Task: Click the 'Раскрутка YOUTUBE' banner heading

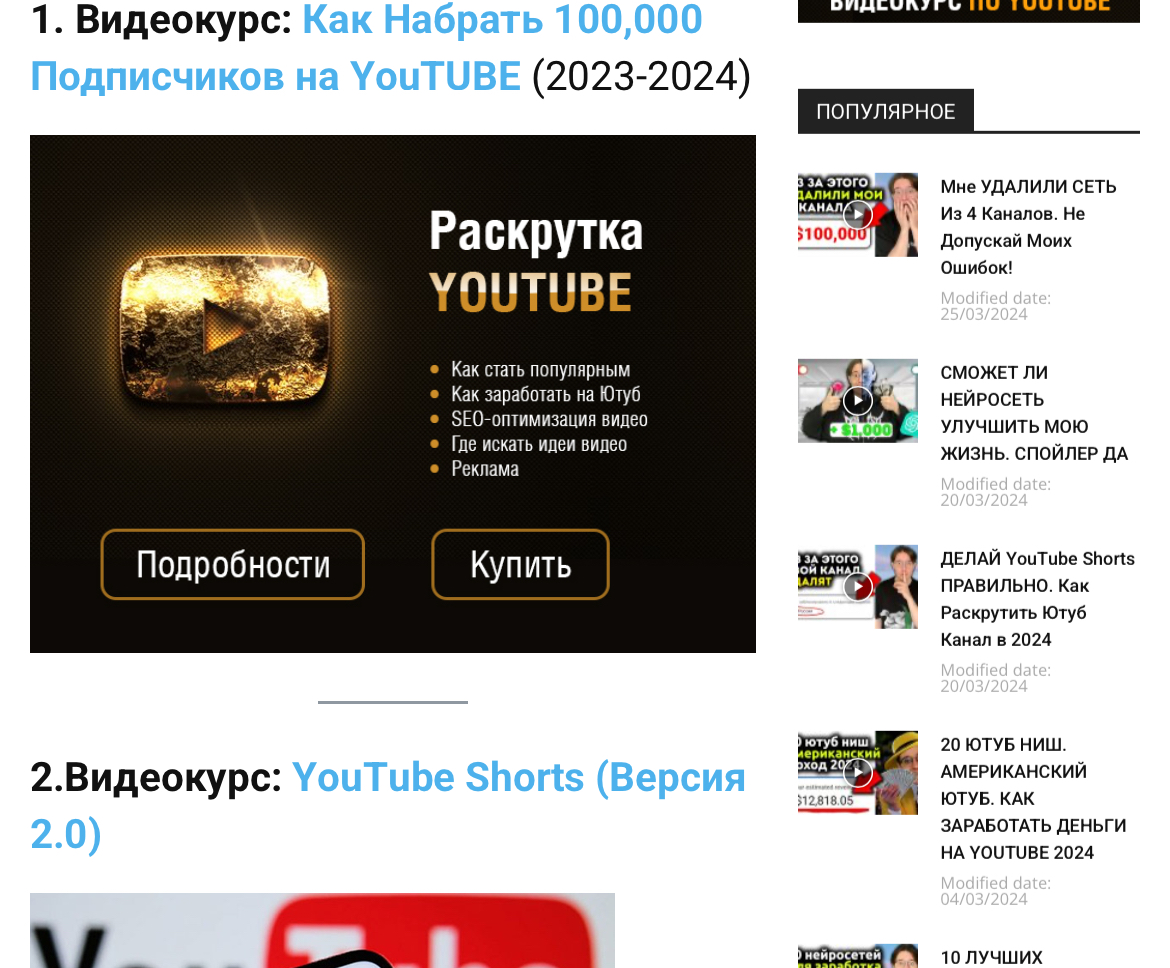Action: (x=536, y=261)
